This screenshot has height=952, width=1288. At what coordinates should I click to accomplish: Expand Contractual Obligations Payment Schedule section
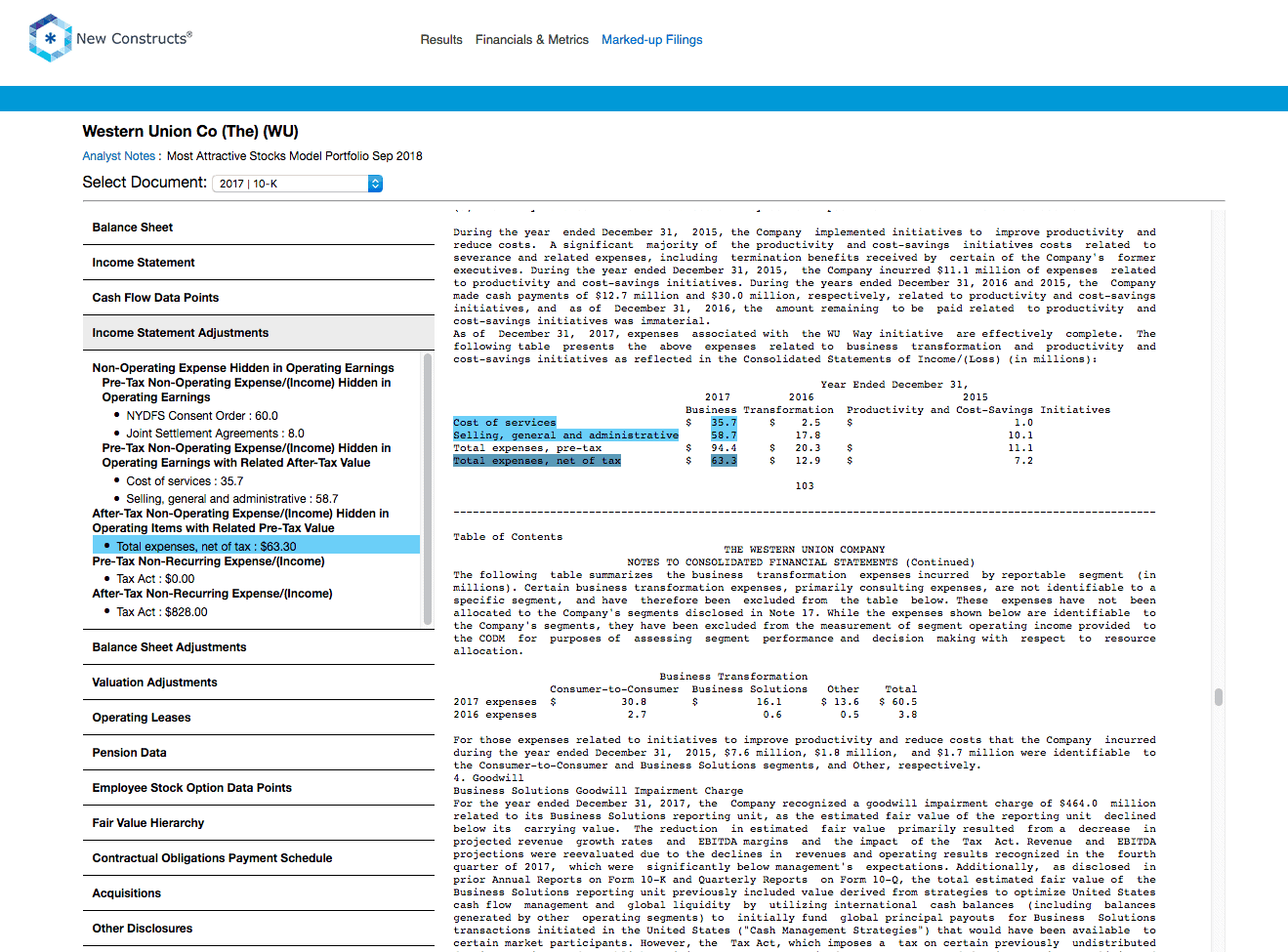259,858
